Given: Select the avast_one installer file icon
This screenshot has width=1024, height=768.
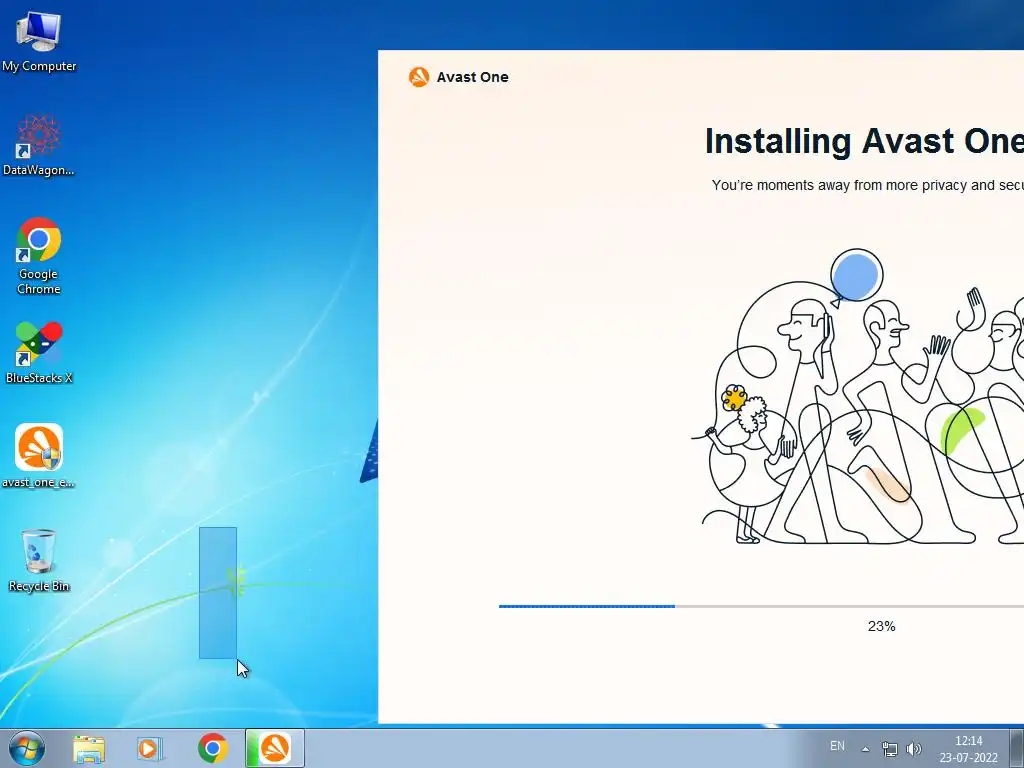Looking at the screenshot, I should tap(39, 456).
